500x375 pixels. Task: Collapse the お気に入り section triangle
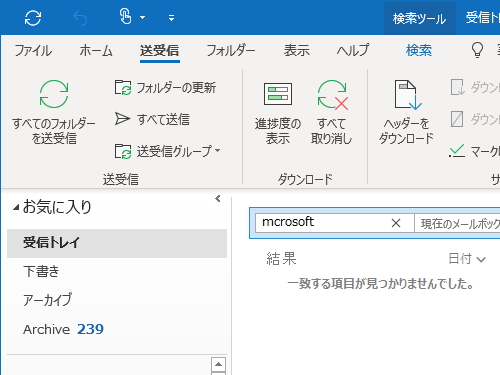[x=16, y=208]
